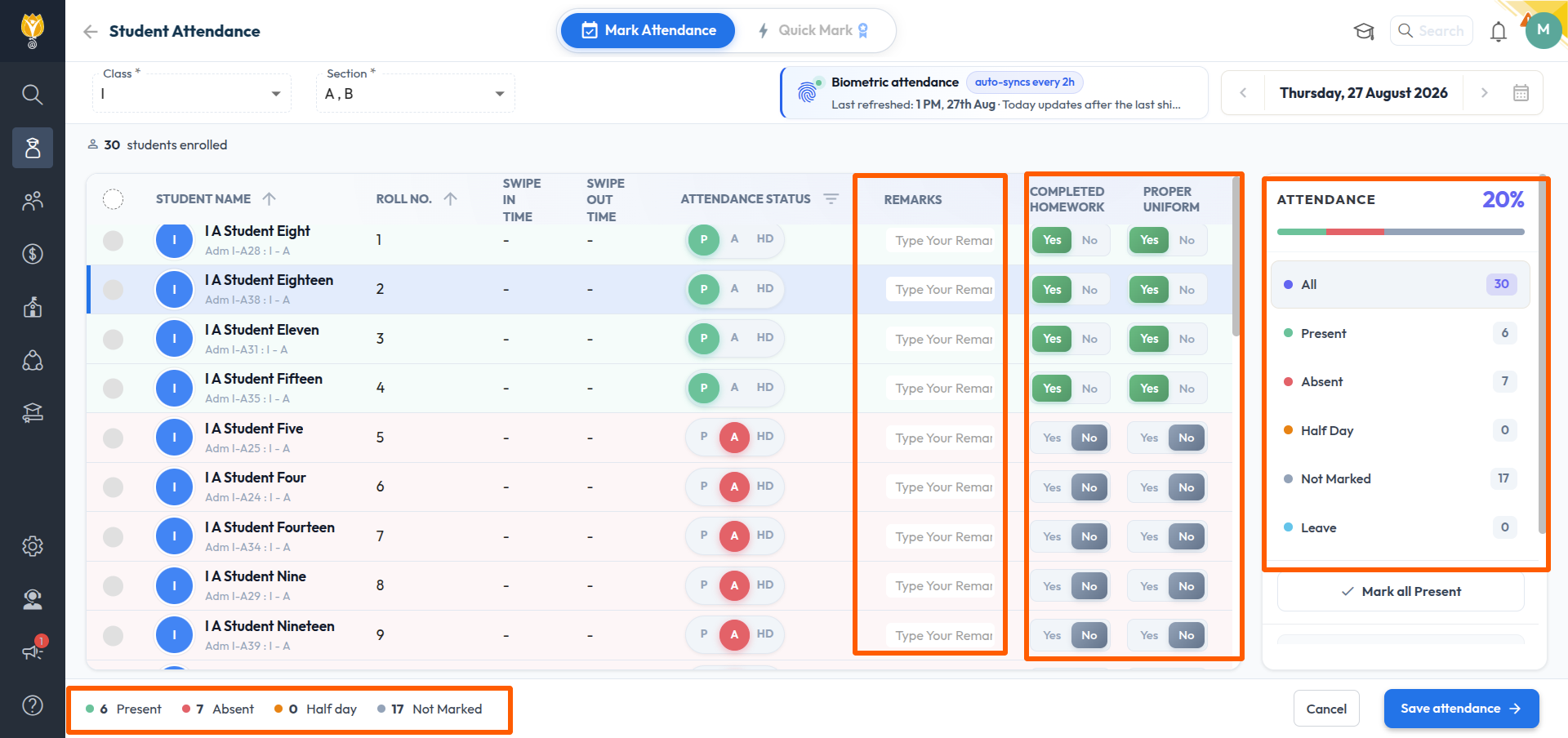Go to the next day arrow

pos(1485,93)
